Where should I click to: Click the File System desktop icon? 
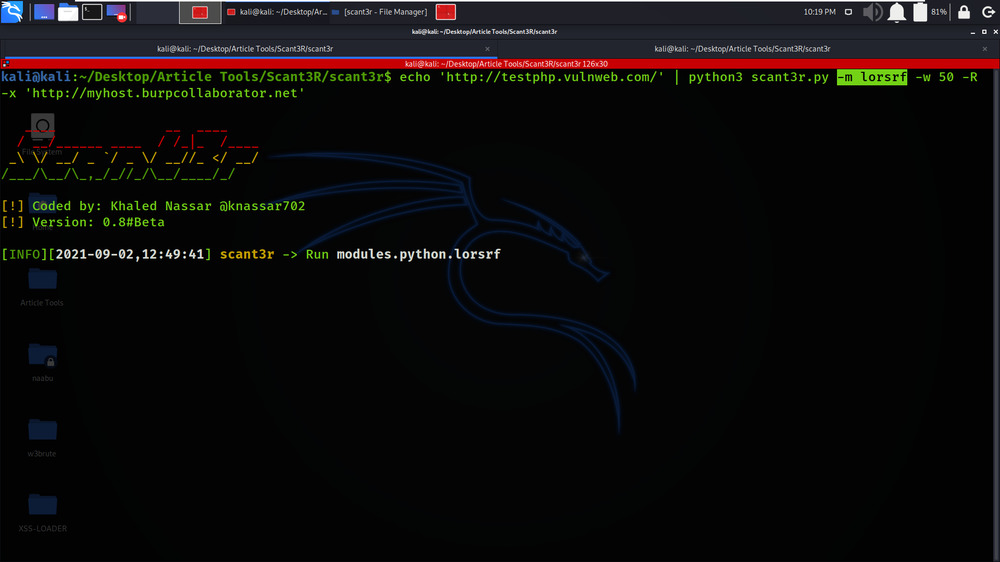[42, 135]
